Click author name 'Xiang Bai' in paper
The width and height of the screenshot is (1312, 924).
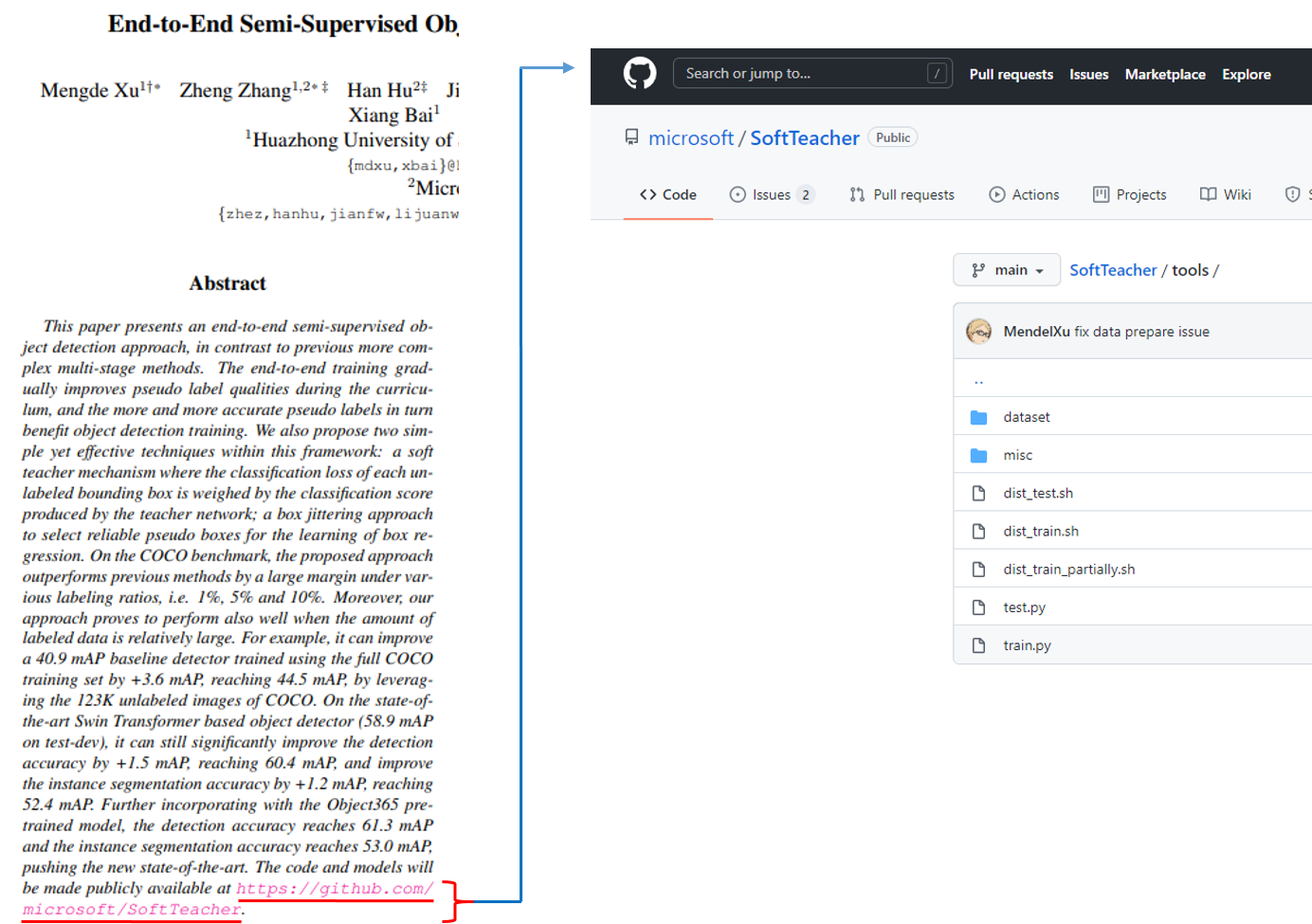pyautogui.click(x=391, y=115)
